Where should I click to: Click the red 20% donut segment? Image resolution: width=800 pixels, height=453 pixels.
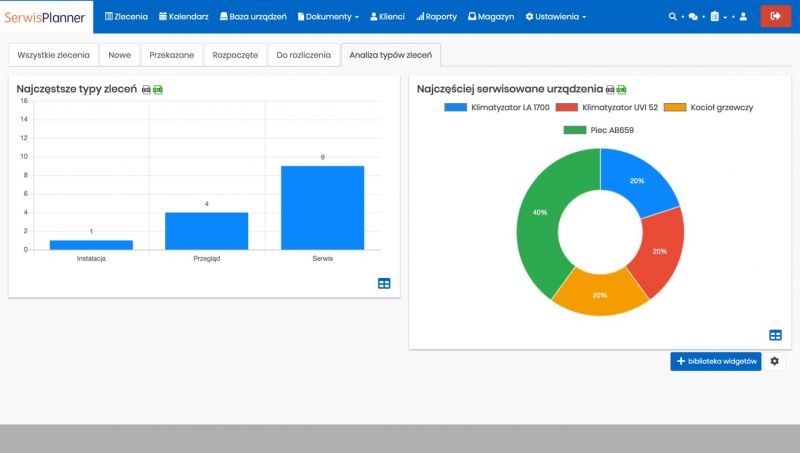tap(659, 251)
